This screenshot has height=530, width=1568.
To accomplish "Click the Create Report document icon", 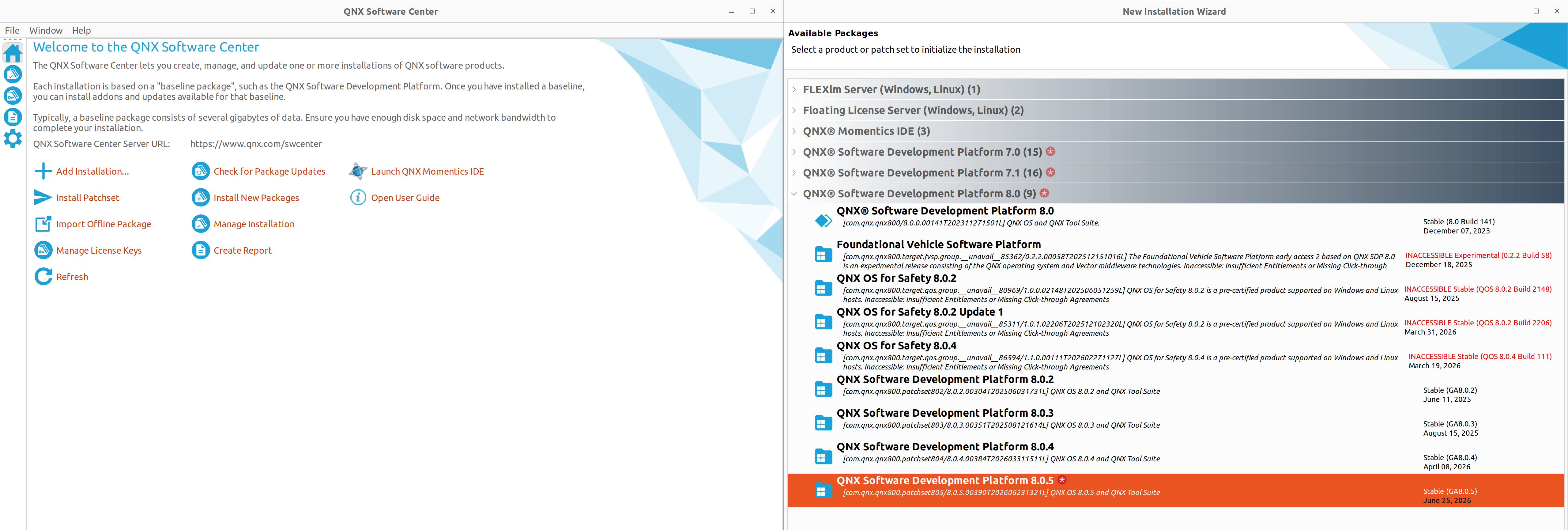I will pos(200,250).
